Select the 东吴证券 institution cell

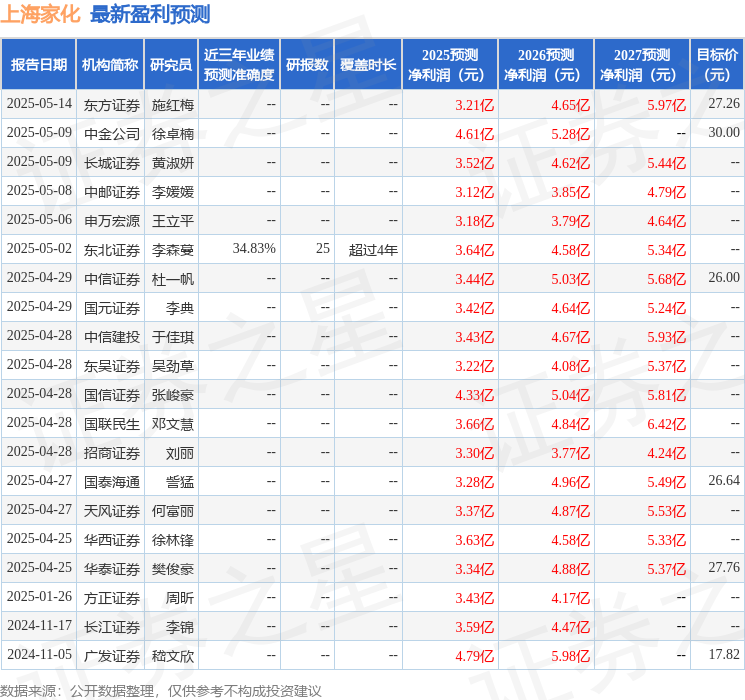coord(112,366)
